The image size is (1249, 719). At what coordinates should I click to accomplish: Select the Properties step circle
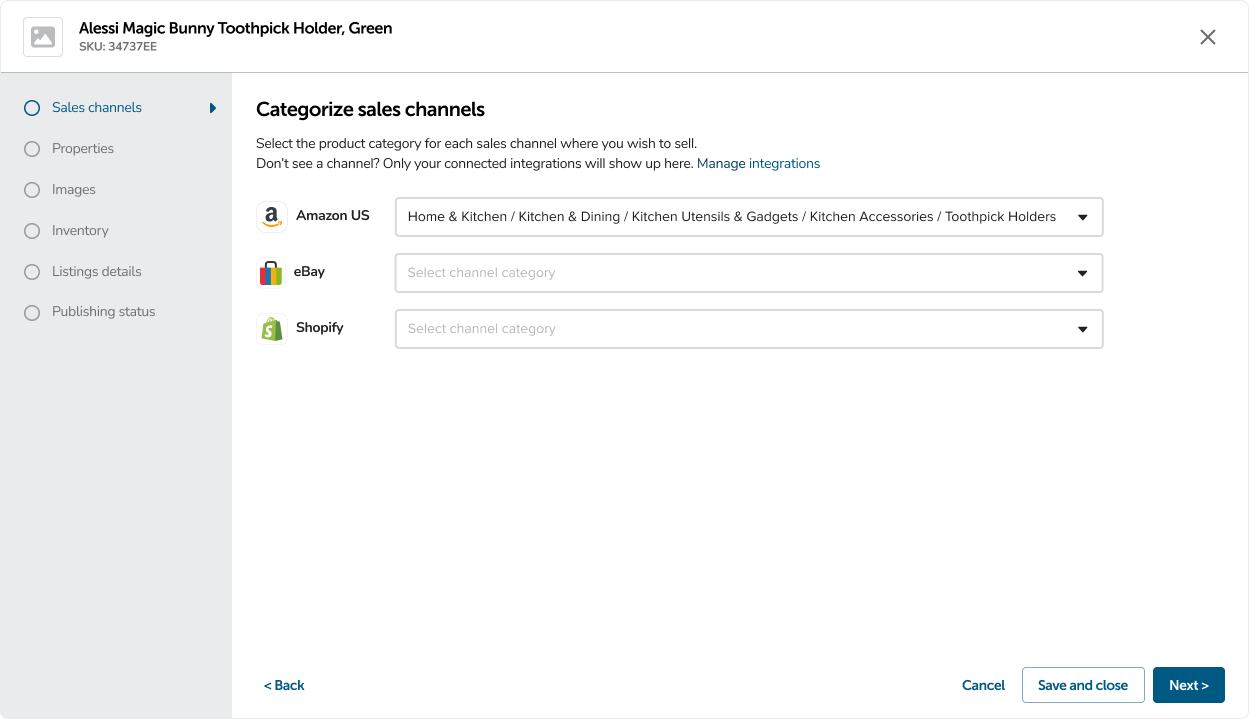pos(32,149)
